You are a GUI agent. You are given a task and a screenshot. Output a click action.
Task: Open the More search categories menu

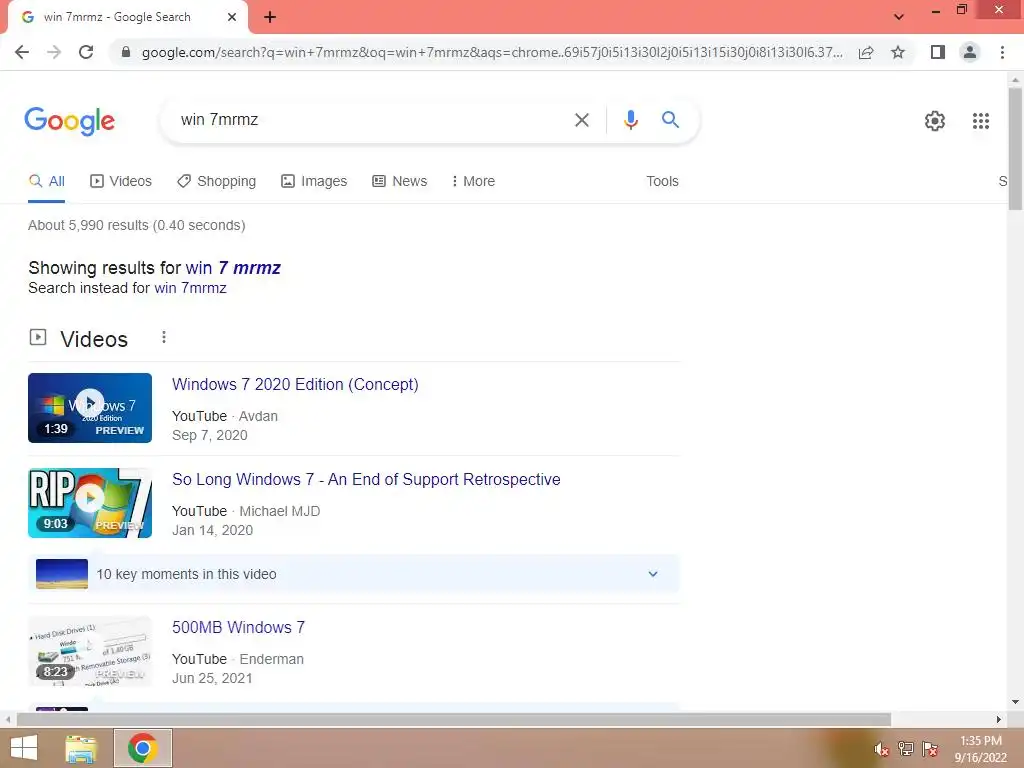tap(473, 181)
